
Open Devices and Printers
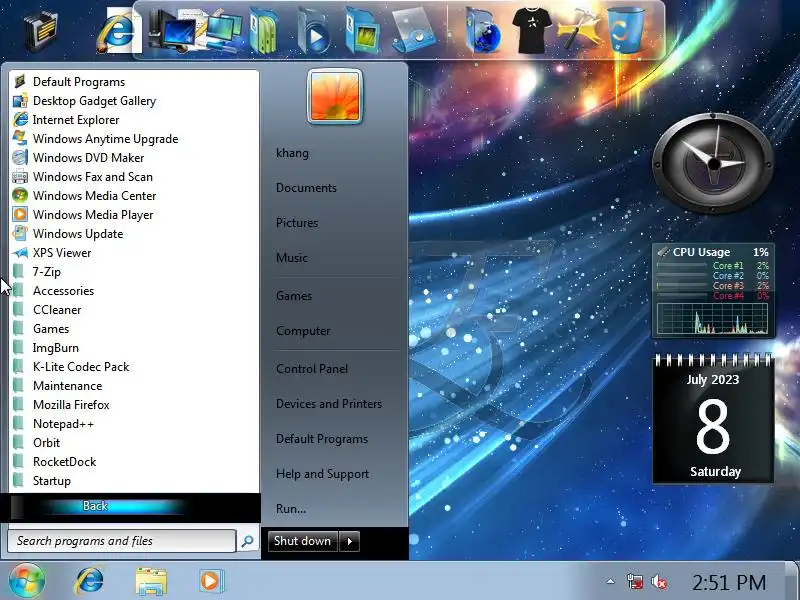tap(329, 404)
